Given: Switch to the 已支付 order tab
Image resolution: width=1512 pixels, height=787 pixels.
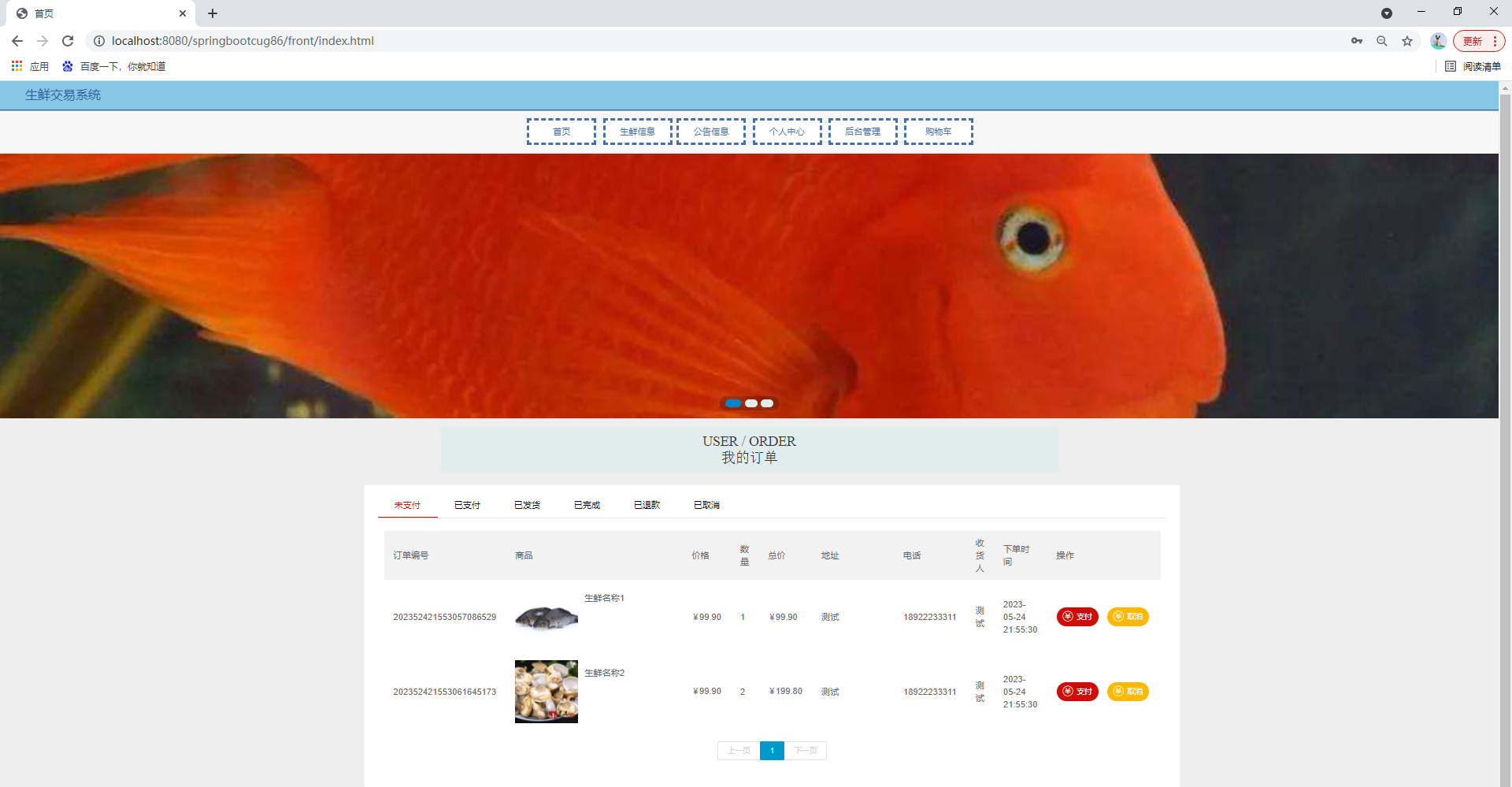Looking at the screenshot, I should click(x=466, y=504).
